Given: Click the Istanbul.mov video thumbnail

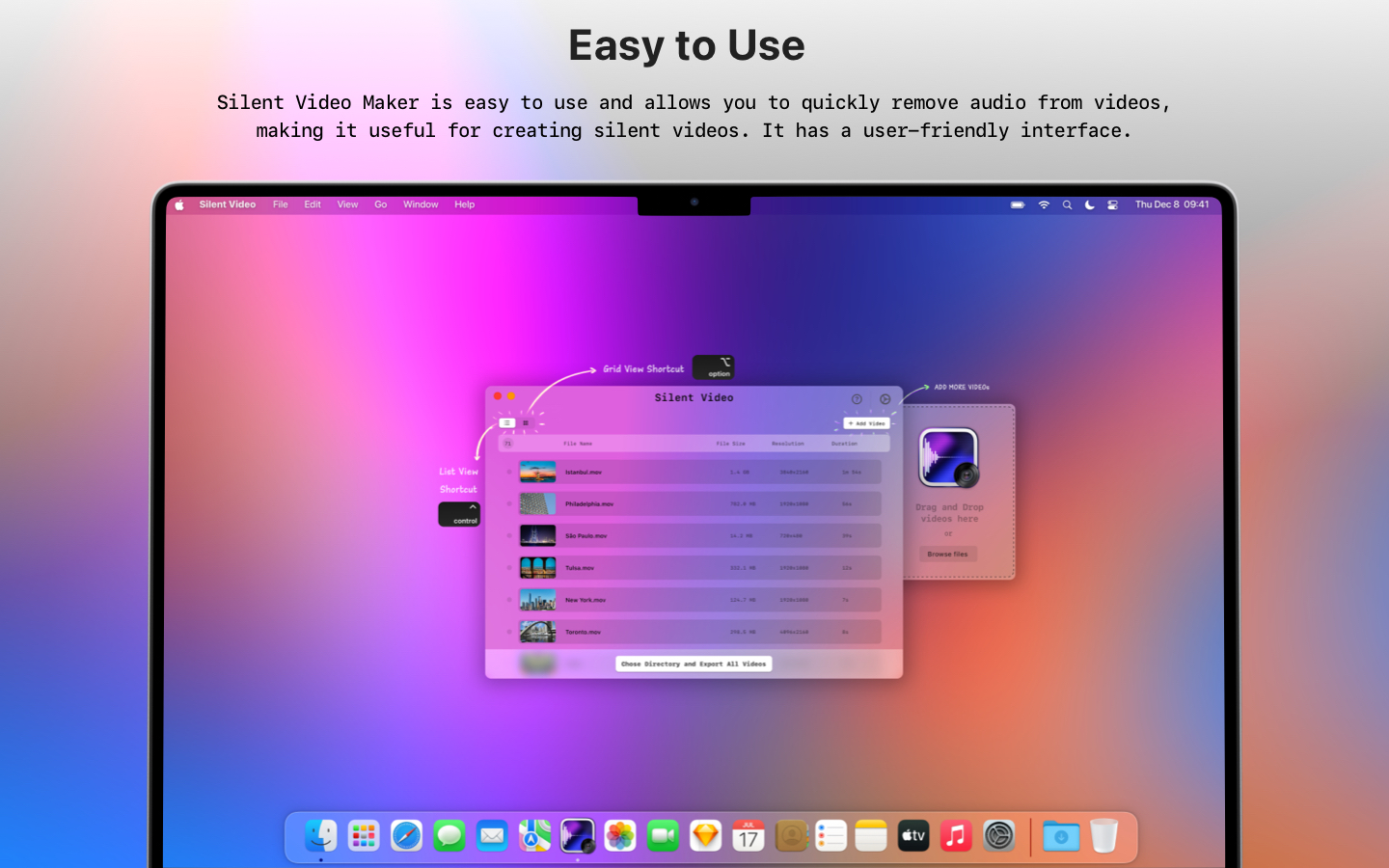Looking at the screenshot, I should point(537,472).
